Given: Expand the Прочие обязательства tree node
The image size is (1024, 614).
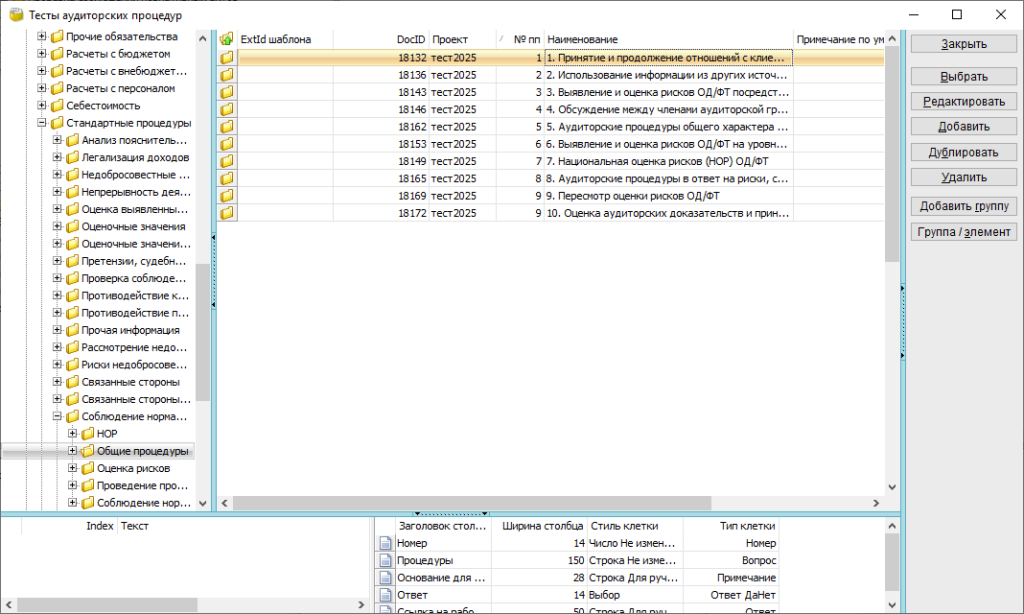Looking at the screenshot, I should (42, 37).
